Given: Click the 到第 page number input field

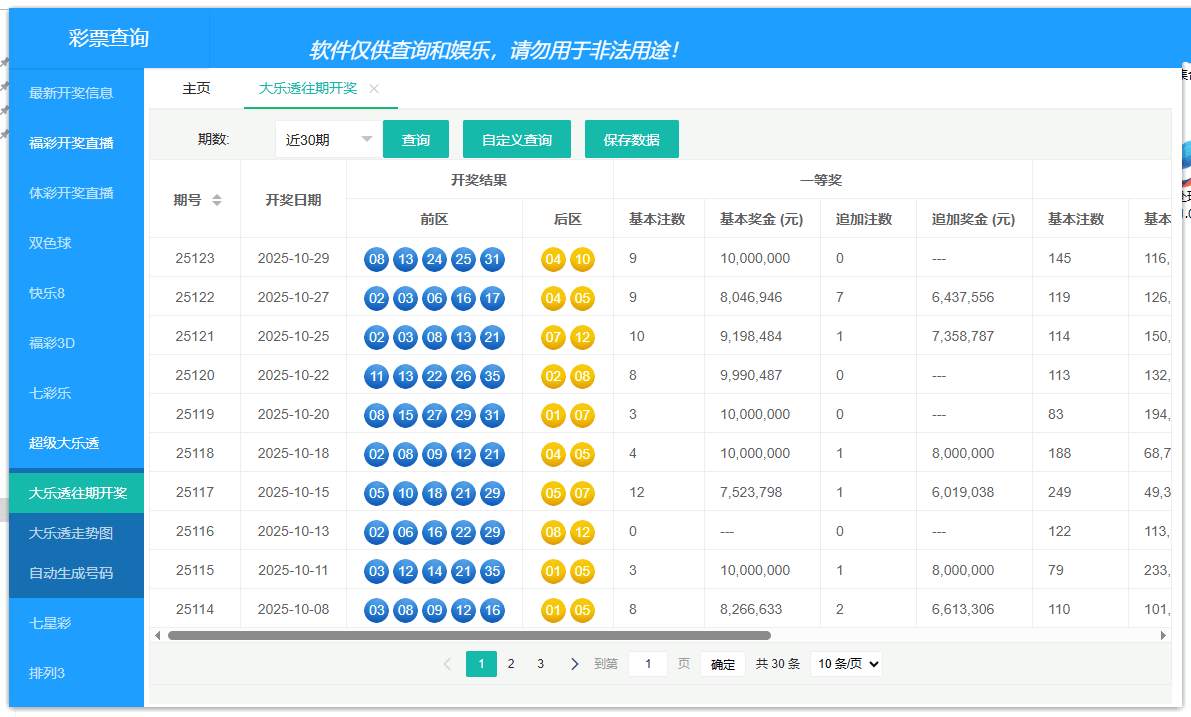Looking at the screenshot, I should [x=647, y=663].
